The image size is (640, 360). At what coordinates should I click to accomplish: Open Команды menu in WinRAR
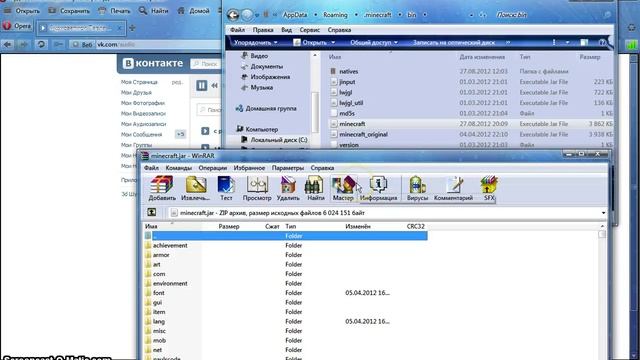(x=178, y=168)
